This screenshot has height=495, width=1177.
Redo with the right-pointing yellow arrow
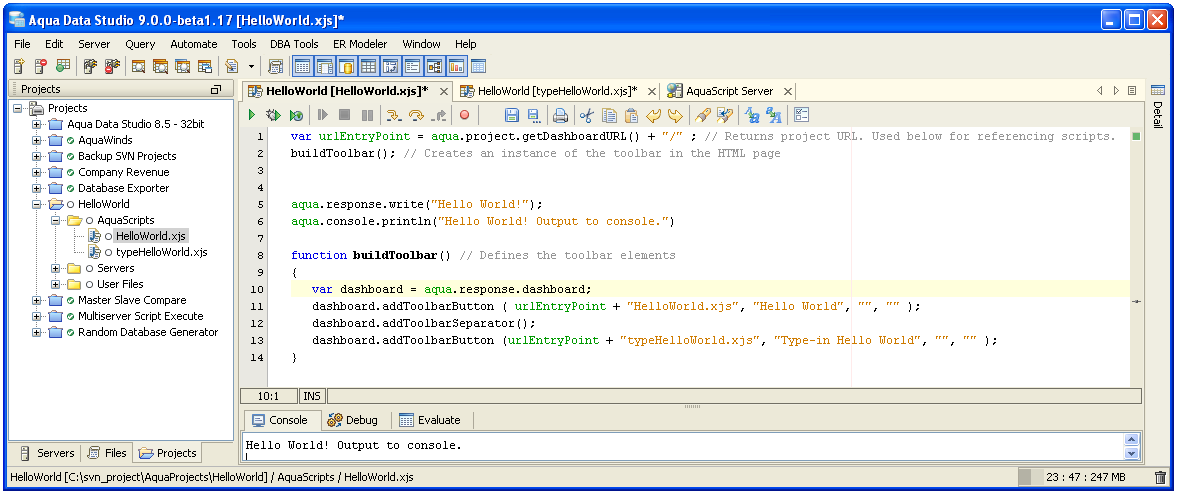tap(675, 115)
